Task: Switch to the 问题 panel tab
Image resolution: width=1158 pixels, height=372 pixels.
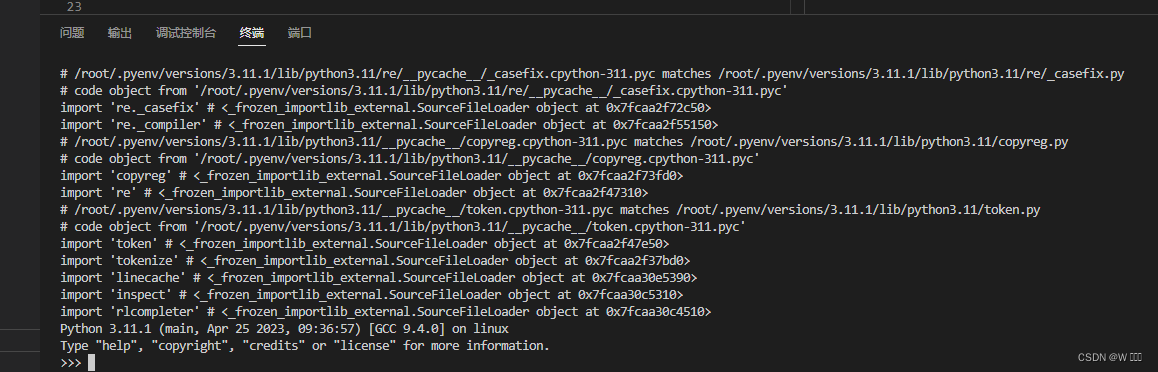Action: click(72, 32)
